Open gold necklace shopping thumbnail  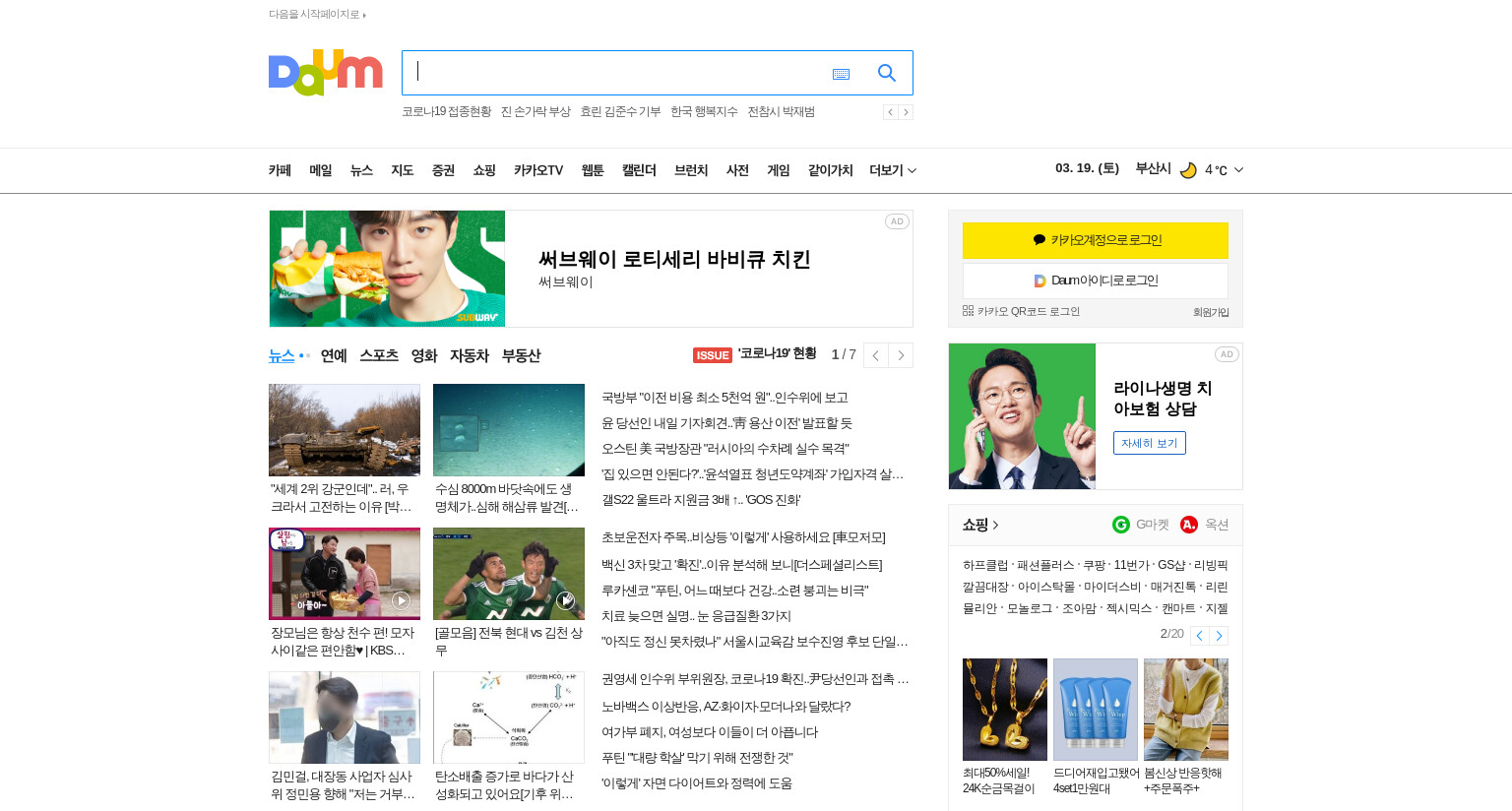click(x=1005, y=710)
